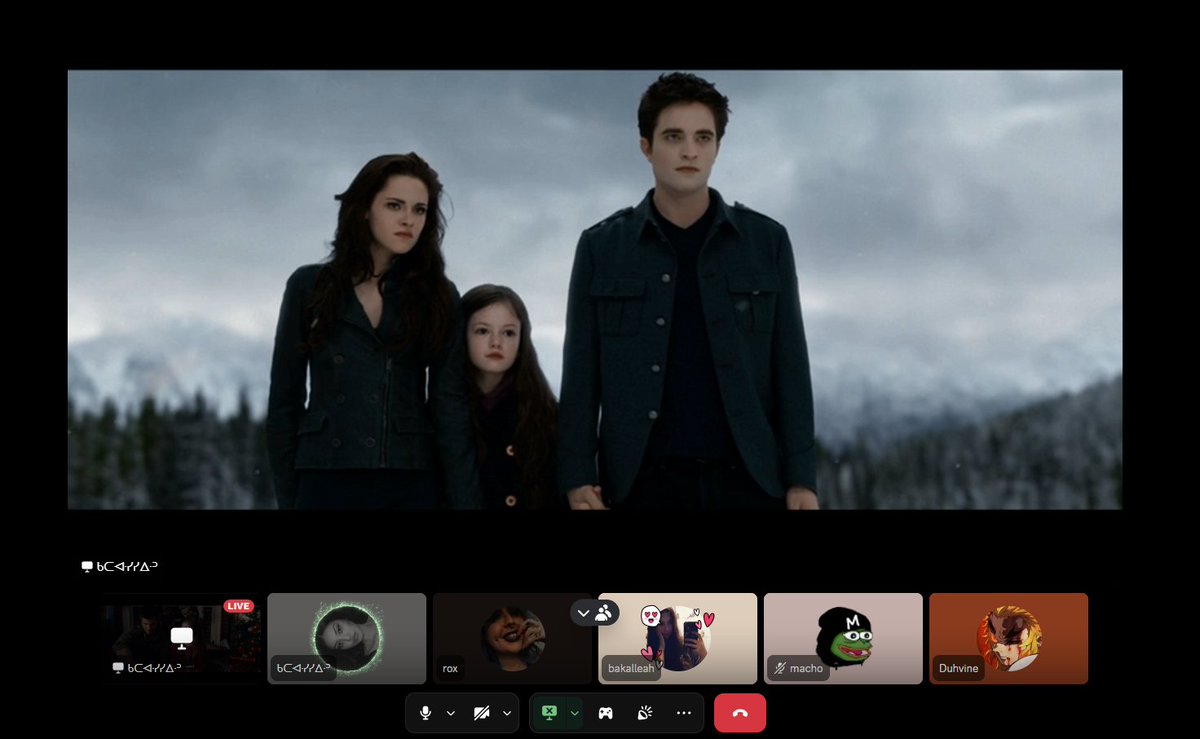Turn on the camera
Viewport: 1200px width, 739px height.
[482, 713]
